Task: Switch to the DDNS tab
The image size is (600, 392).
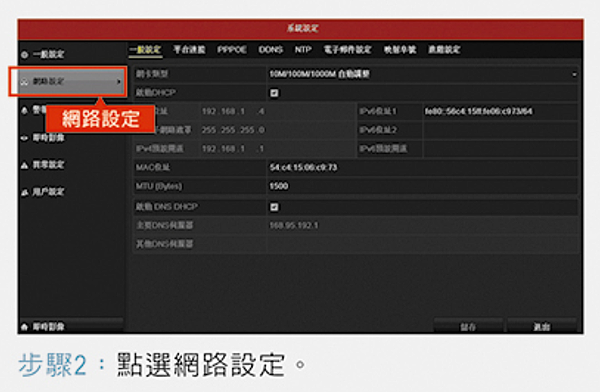Action: 271,50
